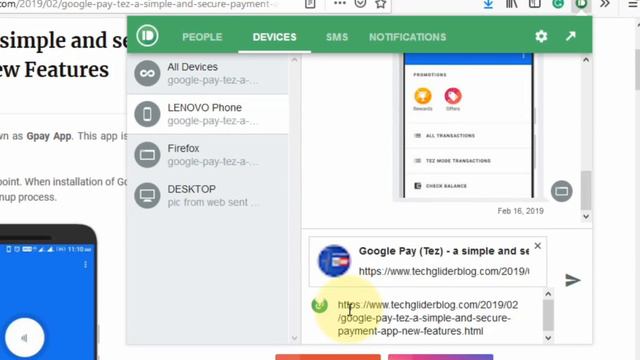Click the Feb 16, 2019 timestamp
640x360 pixels.
coord(520,211)
